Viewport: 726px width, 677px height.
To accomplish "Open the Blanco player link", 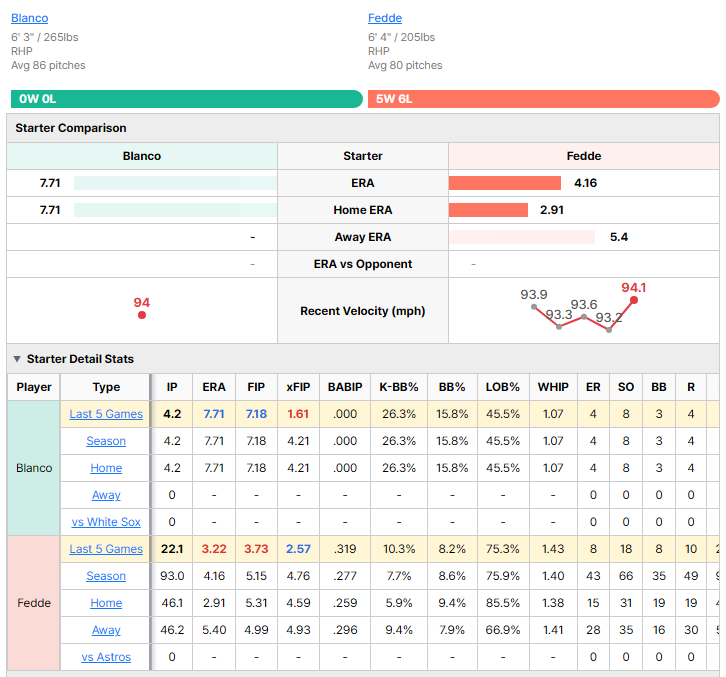I will 30,18.
